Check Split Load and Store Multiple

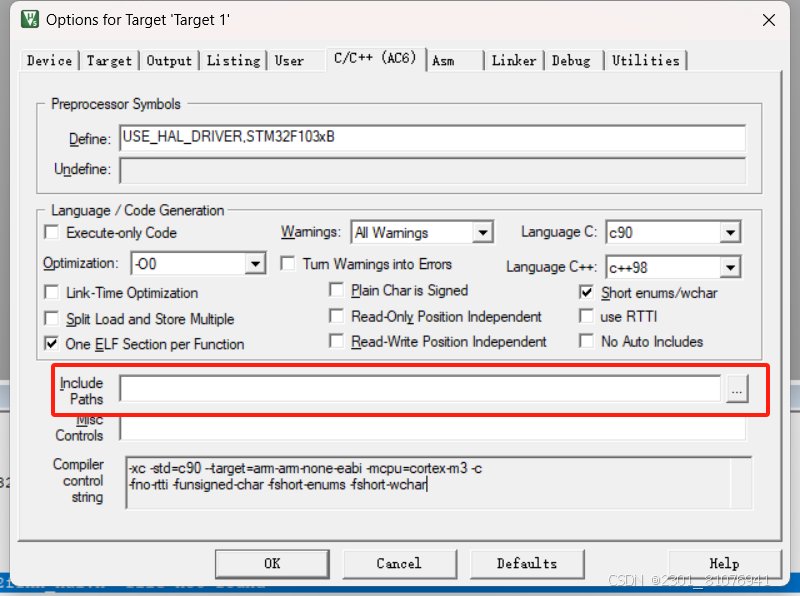[52, 318]
